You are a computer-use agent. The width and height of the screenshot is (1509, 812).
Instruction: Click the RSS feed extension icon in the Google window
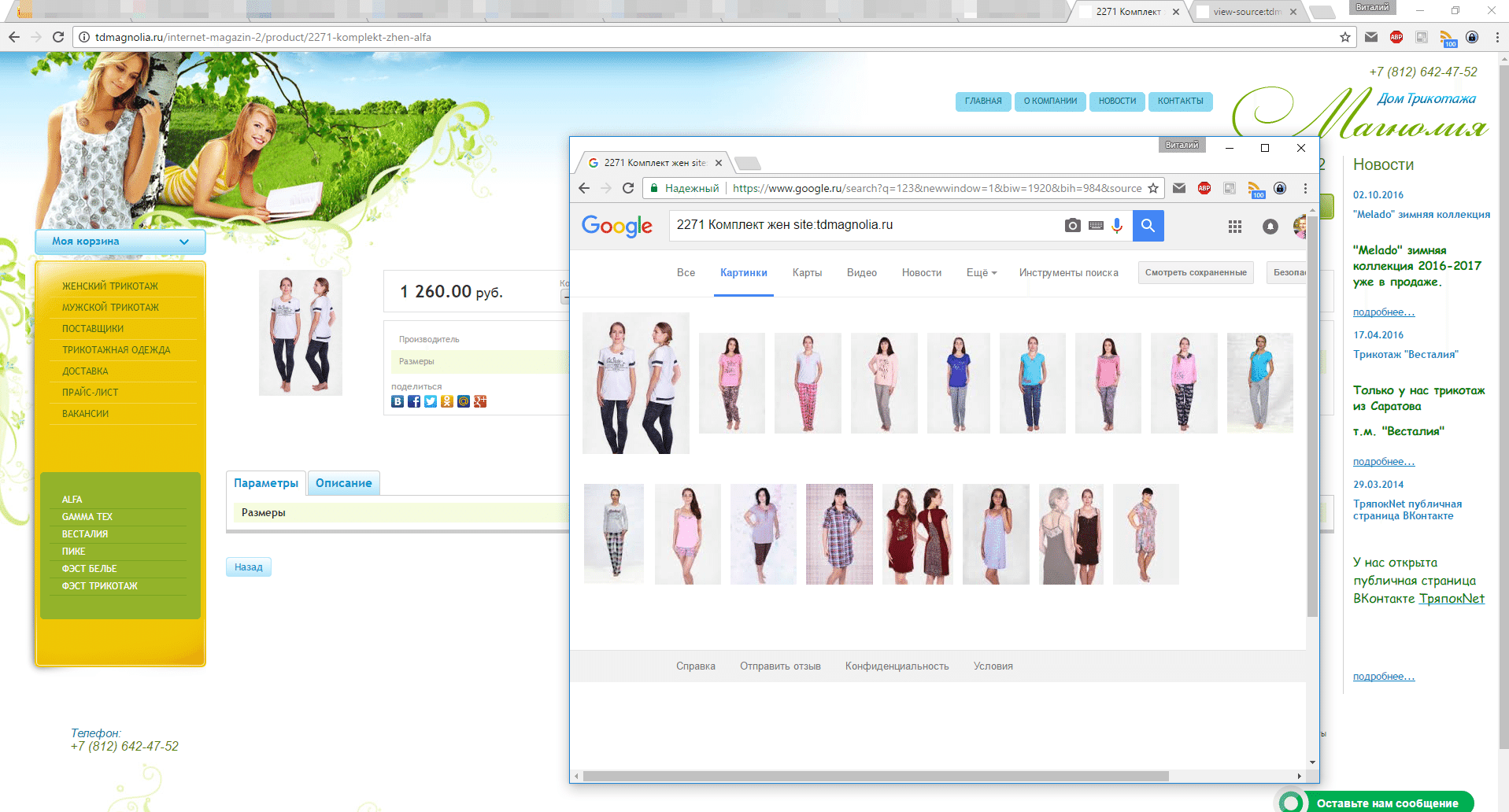pos(1256,189)
